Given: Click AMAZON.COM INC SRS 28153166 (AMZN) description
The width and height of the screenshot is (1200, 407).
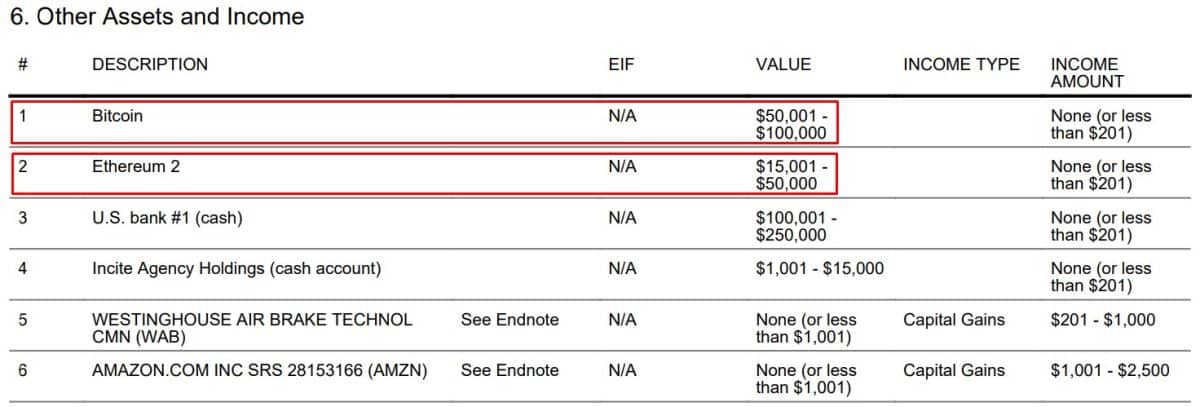Looking at the screenshot, I should pyautogui.click(x=259, y=371).
